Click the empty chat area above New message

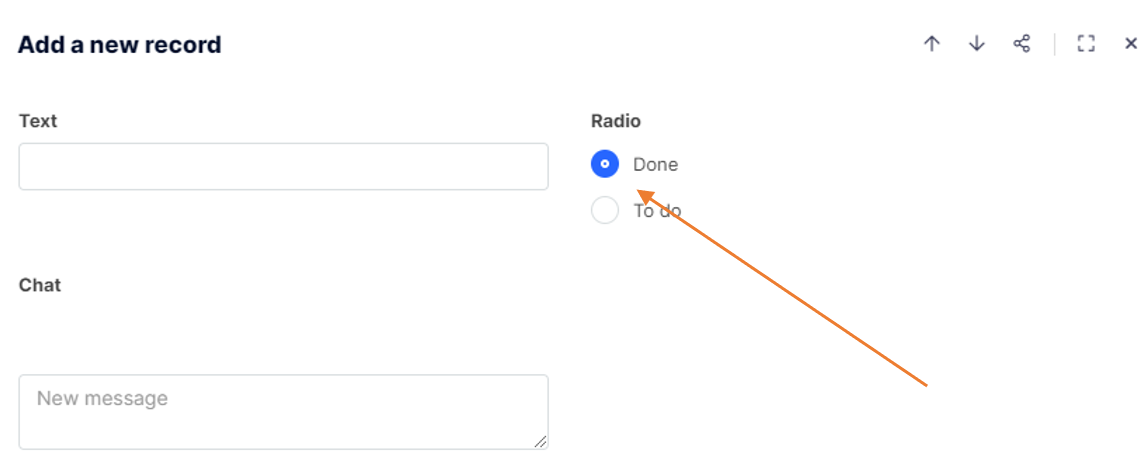pos(283,335)
